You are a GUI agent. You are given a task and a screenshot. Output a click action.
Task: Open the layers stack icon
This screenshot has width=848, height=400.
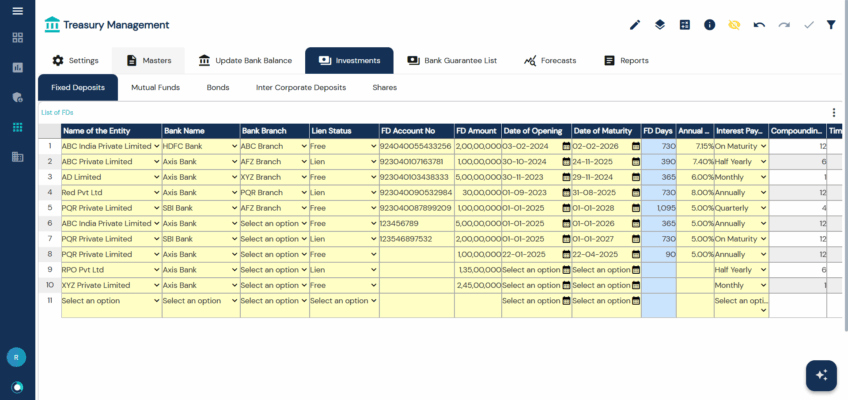[660, 25]
